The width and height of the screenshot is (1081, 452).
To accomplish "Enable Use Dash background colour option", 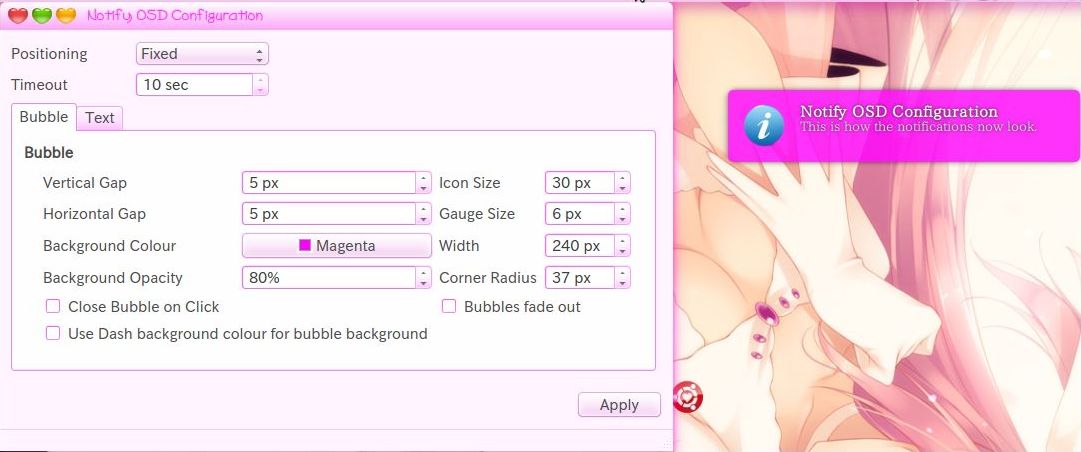I will [53, 334].
